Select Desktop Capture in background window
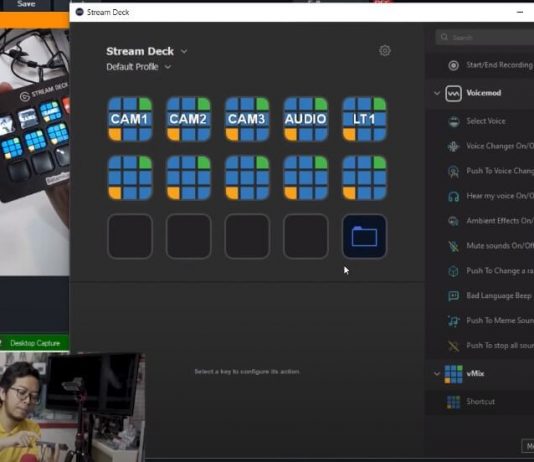The width and height of the screenshot is (534, 462). (34, 343)
